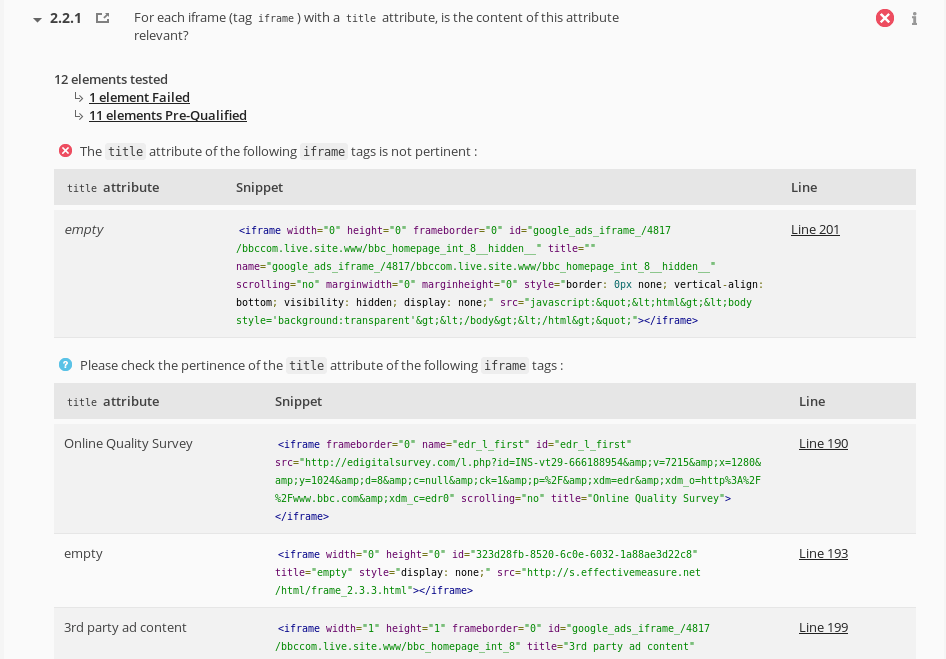
Task: Click the failed google_ads_iframe hidden code snippet
Action: 493,275
